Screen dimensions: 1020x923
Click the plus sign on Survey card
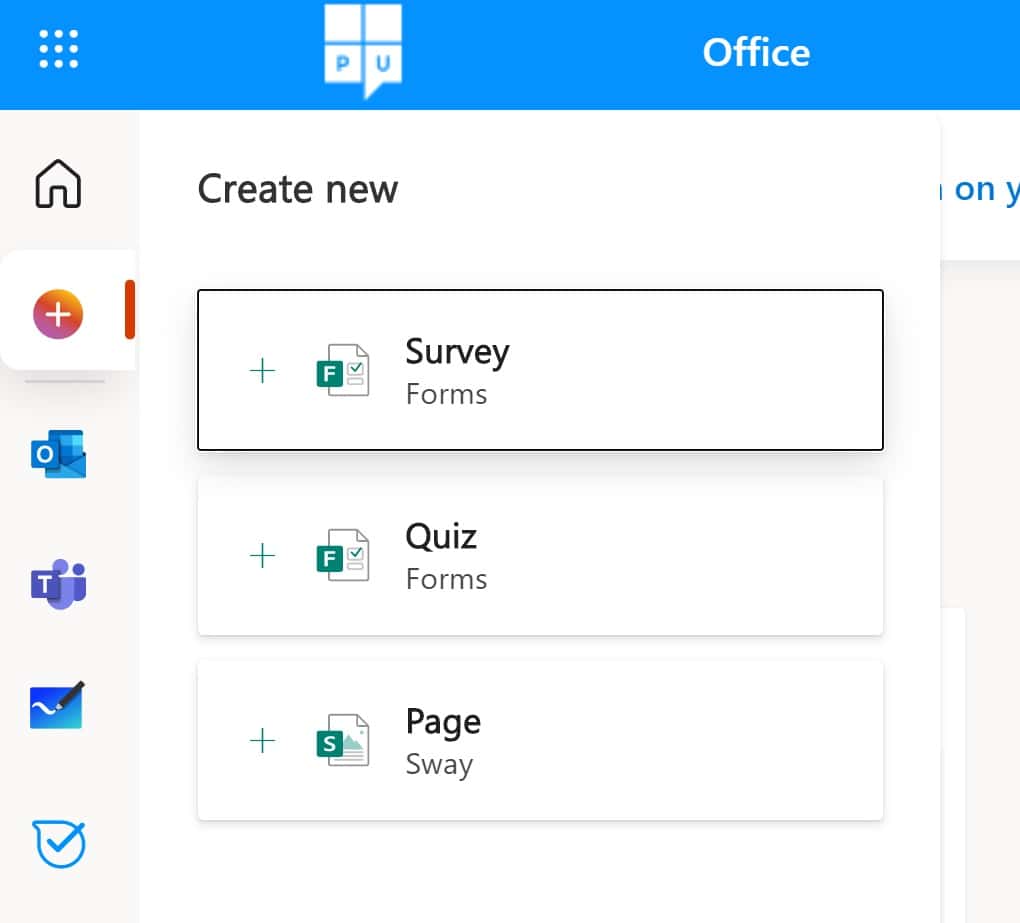coord(262,371)
